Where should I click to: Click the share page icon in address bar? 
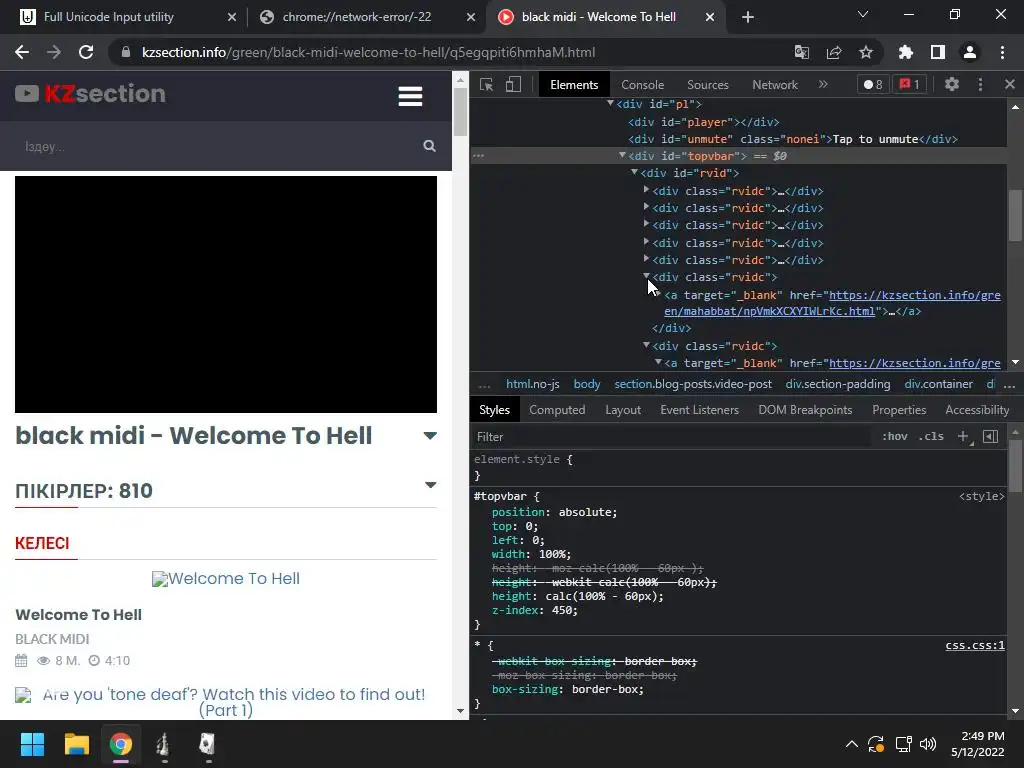coord(834,52)
